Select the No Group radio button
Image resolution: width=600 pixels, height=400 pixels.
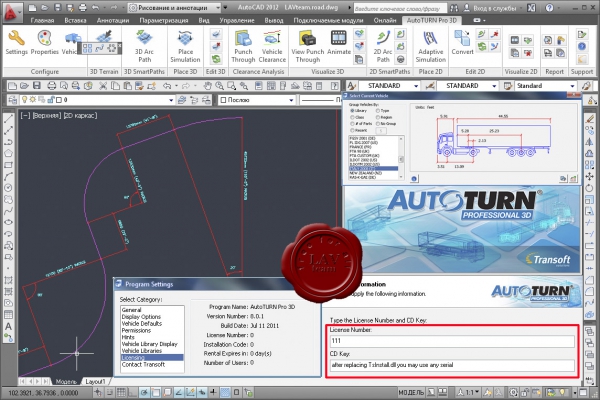pos(378,124)
